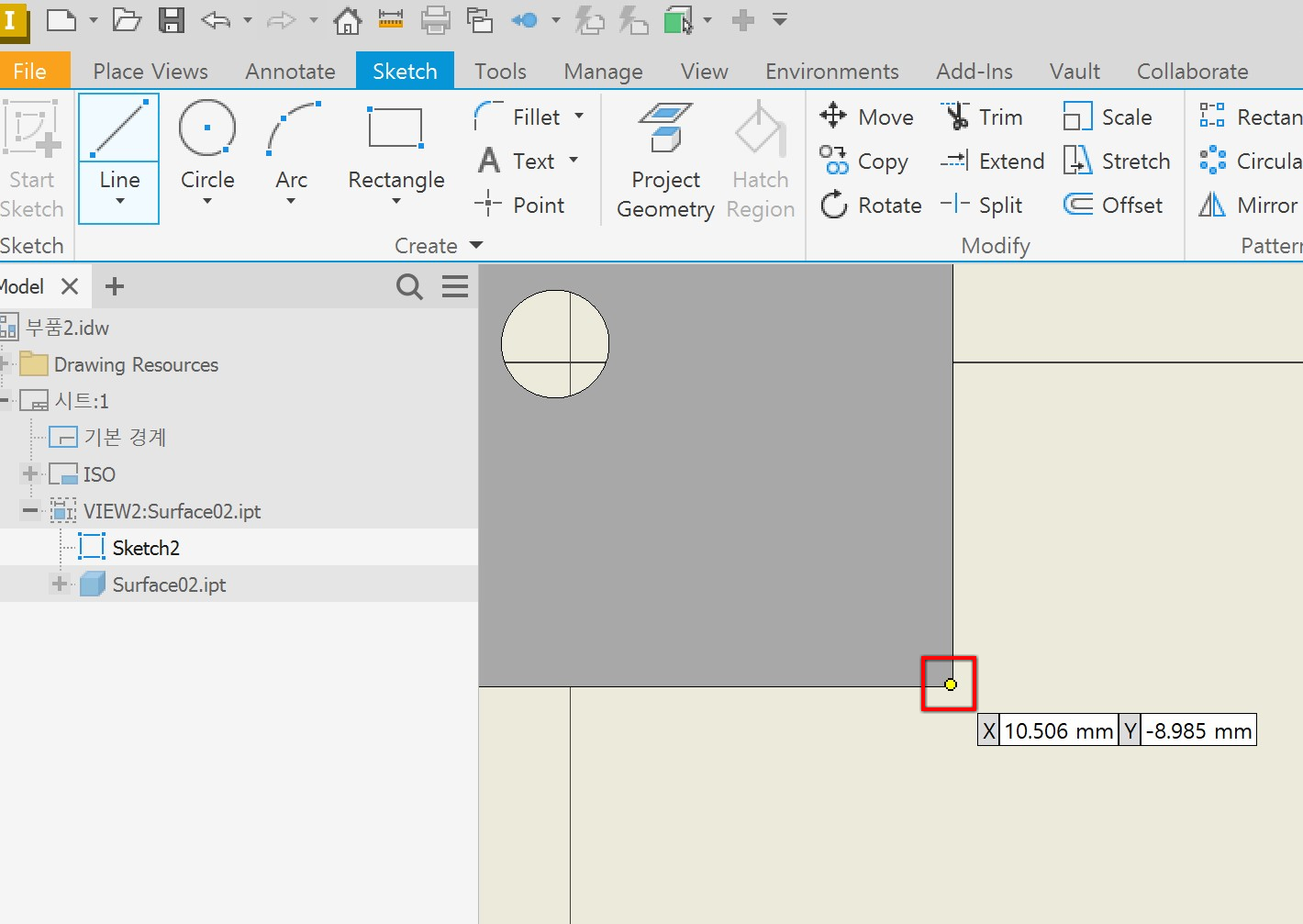Expand the Surface02.ipt tree node
This screenshot has width=1303, height=924.
click(60, 584)
